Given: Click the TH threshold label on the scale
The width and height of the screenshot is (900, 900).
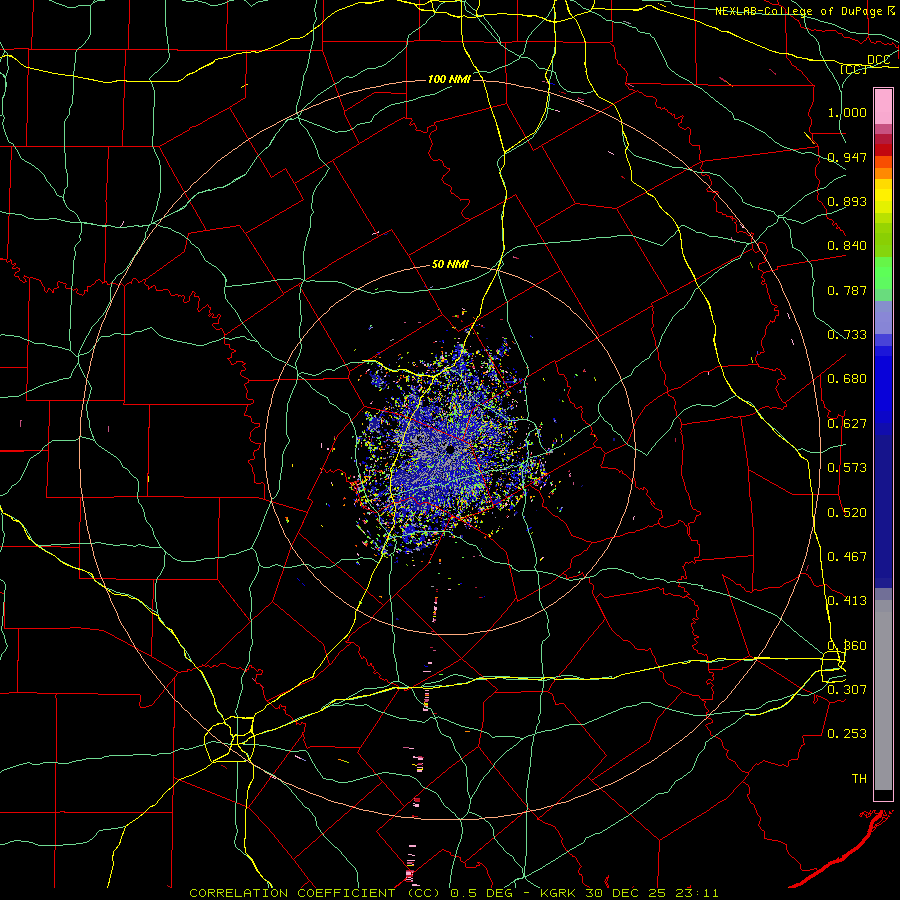Looking at the screenshot, I should 859,779.
